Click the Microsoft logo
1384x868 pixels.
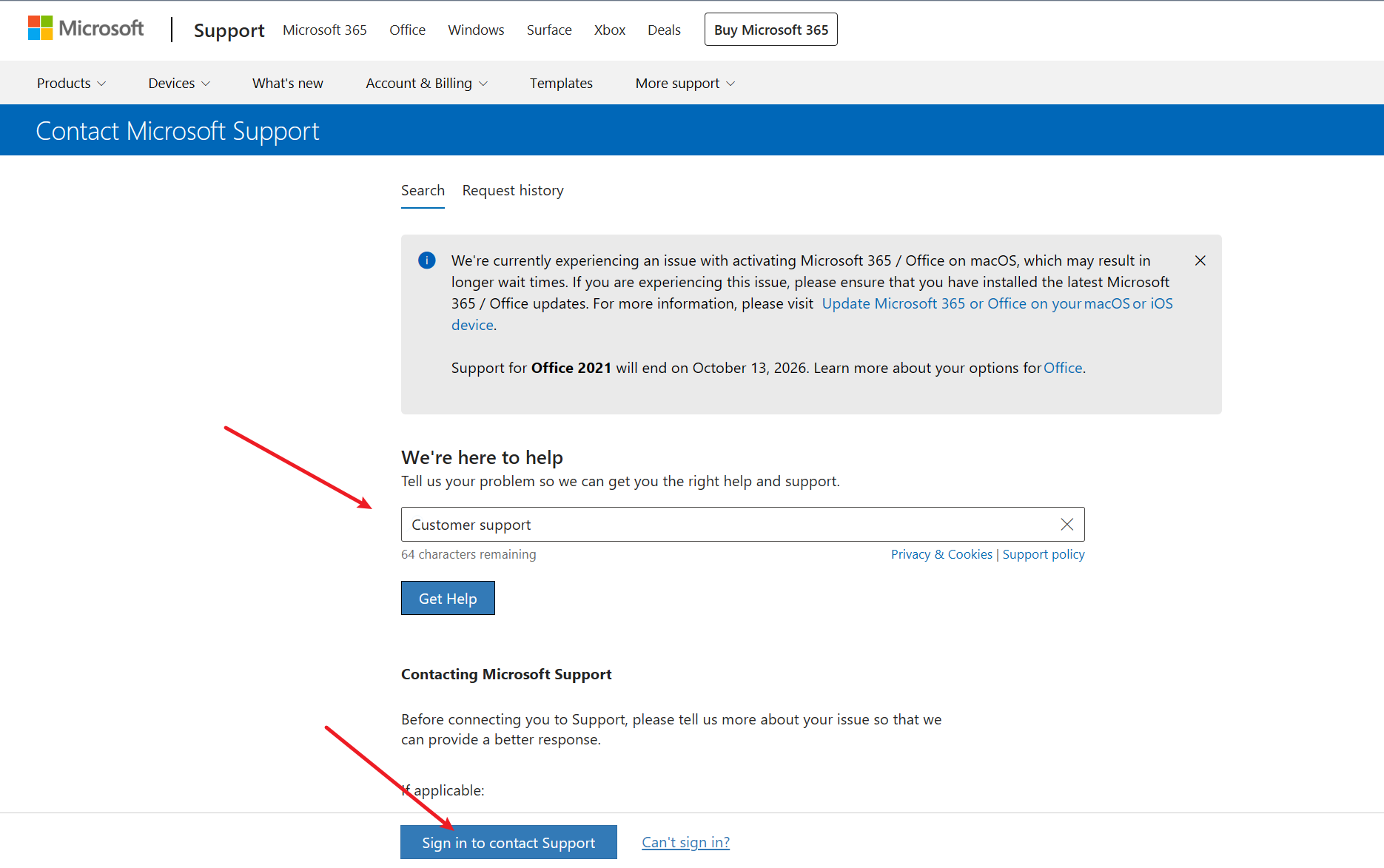pyautogui.click(x=86, y=29)
